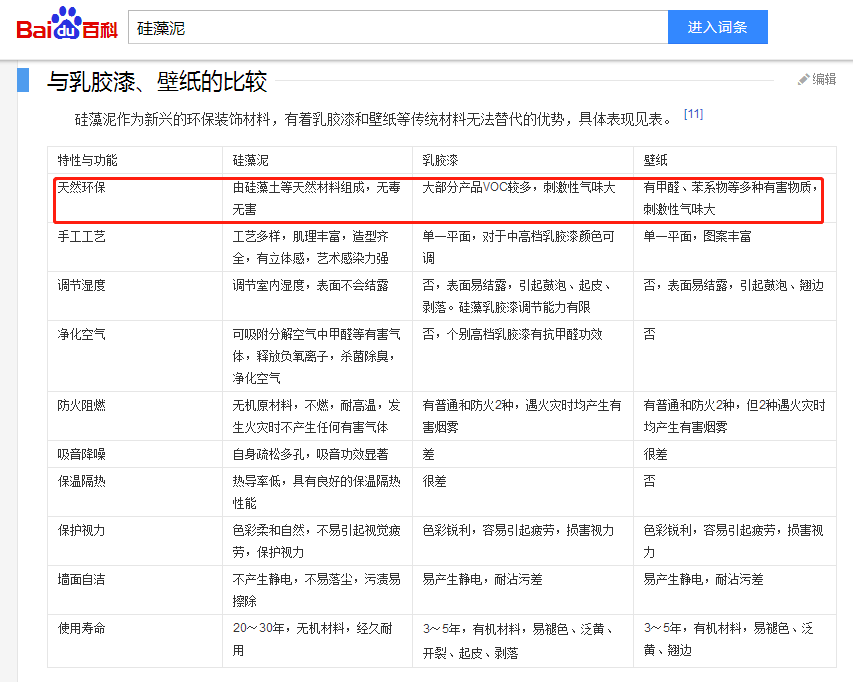
Task: Select the 乳胶漆 column header
Action: coord(440,160)
